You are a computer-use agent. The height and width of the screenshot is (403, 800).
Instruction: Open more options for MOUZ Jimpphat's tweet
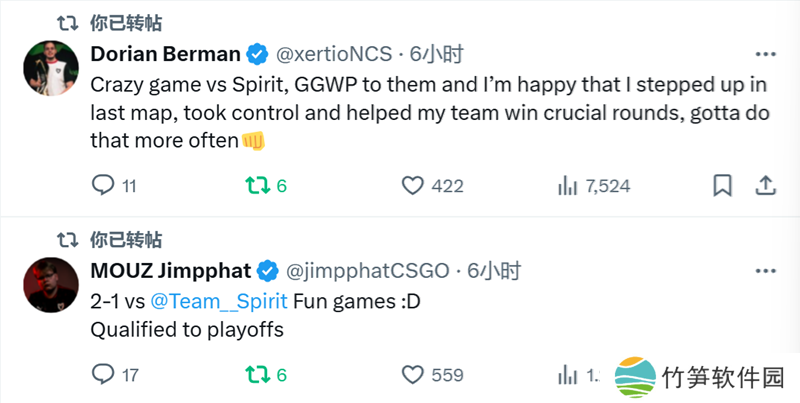pyautogui.click(x=765, y=270)
